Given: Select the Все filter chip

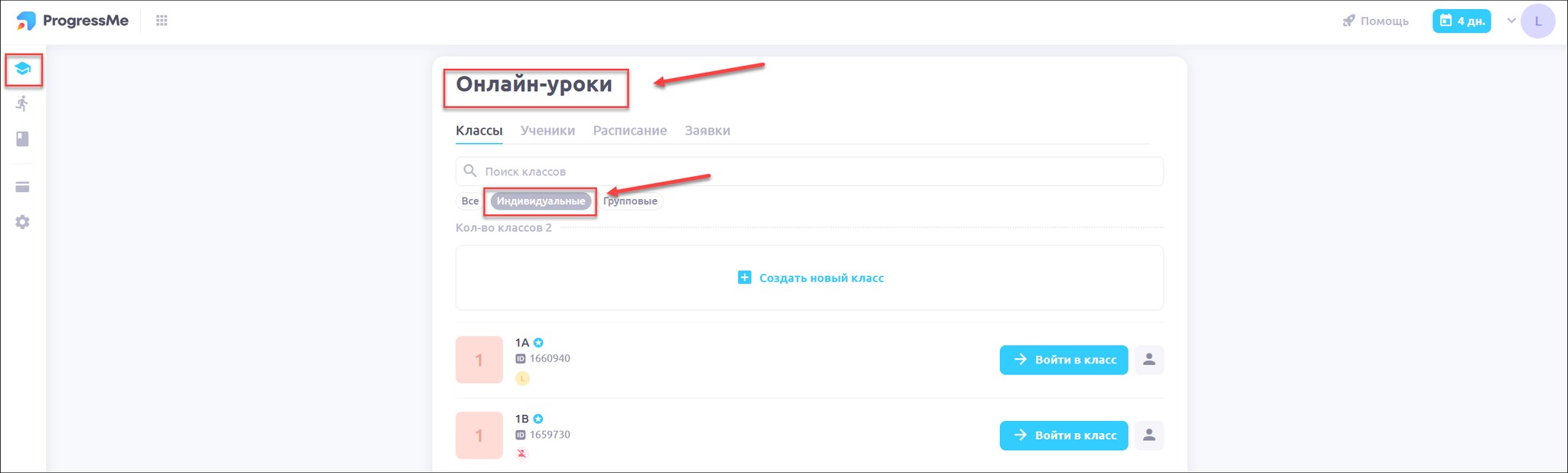Looking at the screenshot, I should tap(470, 201).
